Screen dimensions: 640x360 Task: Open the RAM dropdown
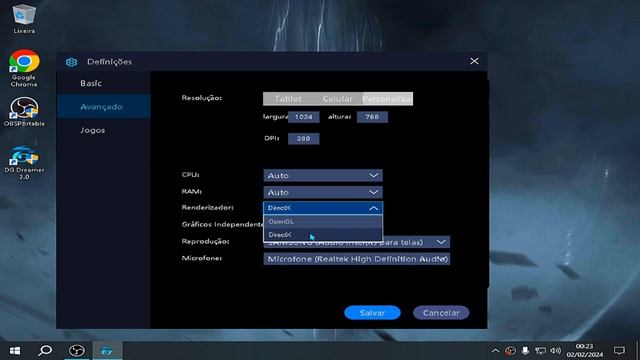323,192
